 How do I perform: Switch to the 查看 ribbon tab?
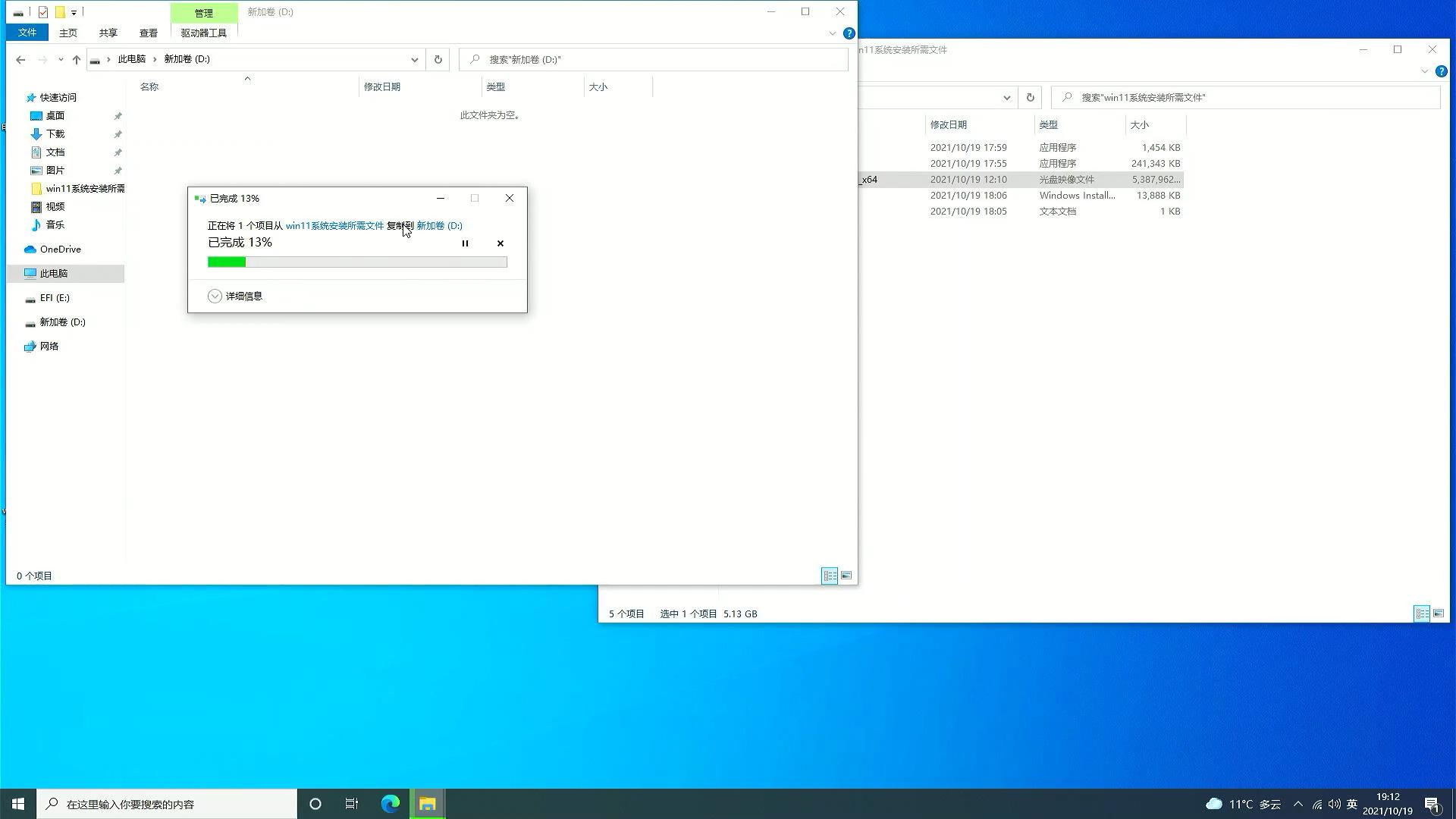(x=149, y=33)
